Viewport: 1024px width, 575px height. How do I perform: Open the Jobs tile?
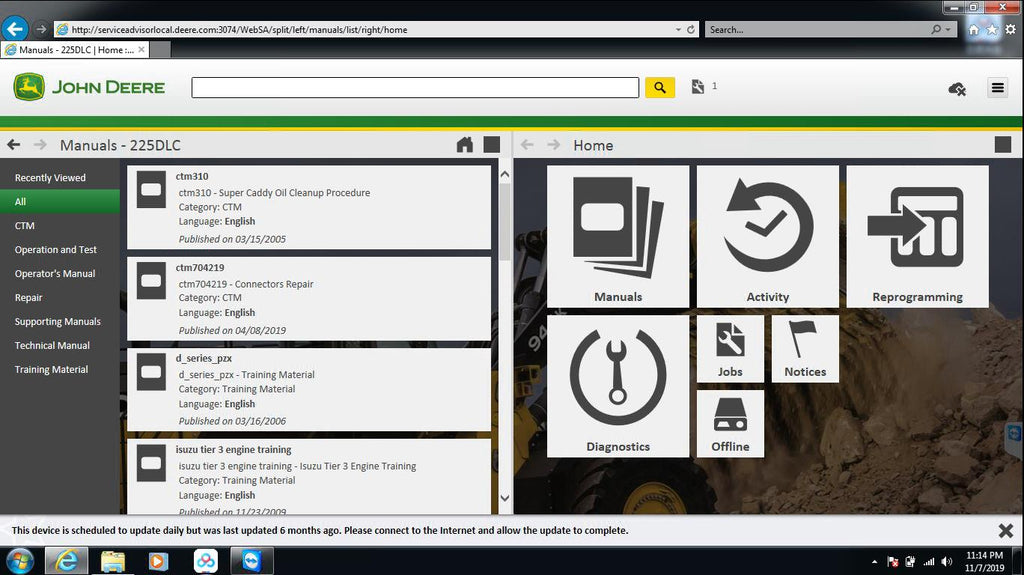(x=730, y=348)
